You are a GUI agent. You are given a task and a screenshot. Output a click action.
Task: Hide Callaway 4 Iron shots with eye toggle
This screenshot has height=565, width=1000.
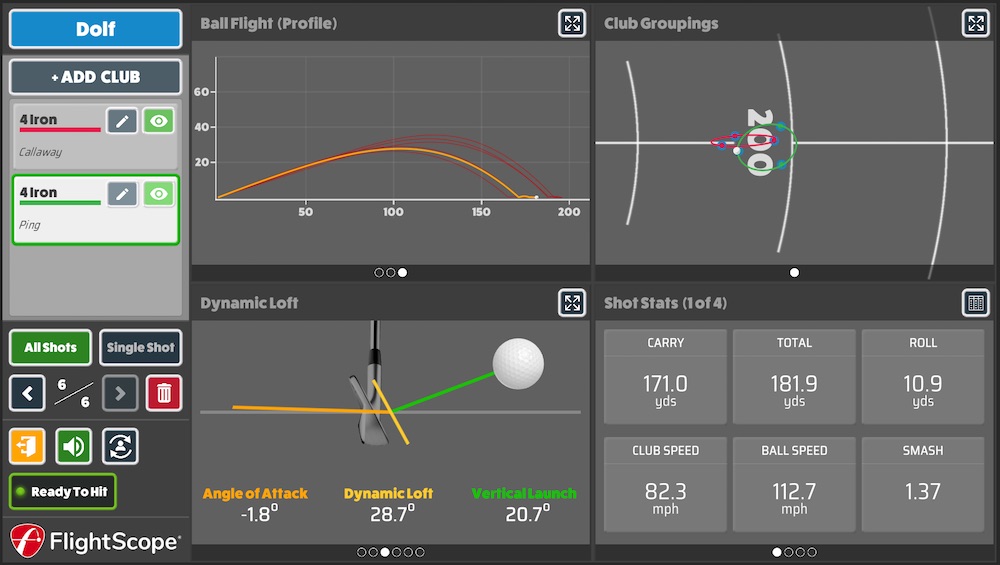coord(158,121)
